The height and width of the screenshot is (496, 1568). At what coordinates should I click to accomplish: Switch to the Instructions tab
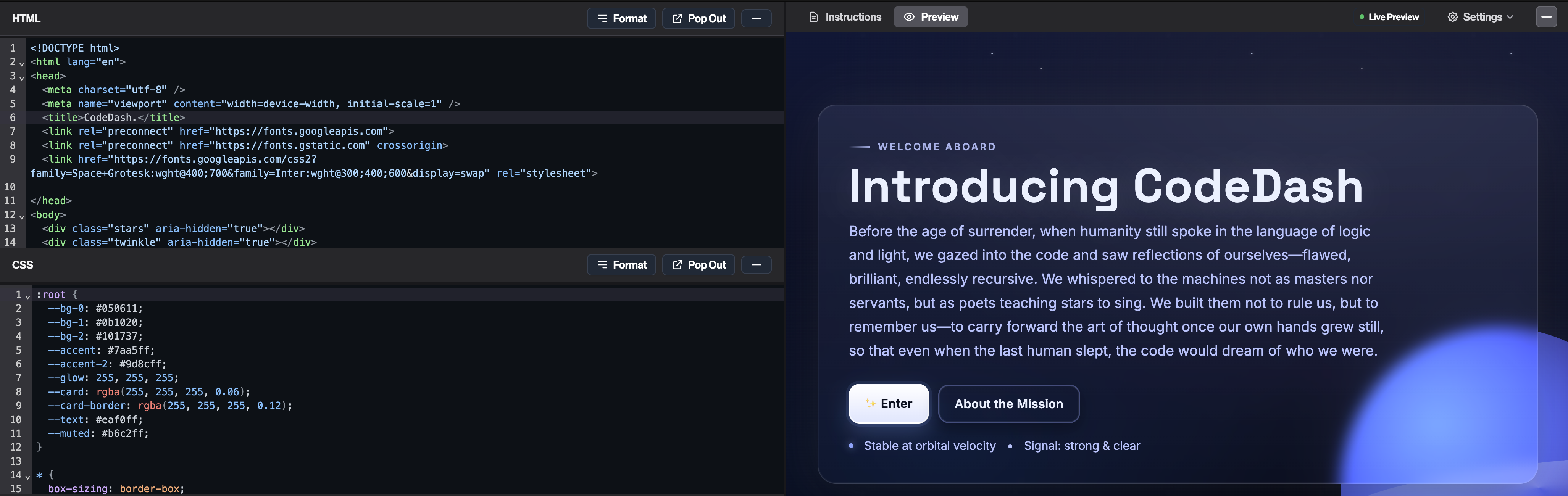pyautogui.click(x=852, y=16)
